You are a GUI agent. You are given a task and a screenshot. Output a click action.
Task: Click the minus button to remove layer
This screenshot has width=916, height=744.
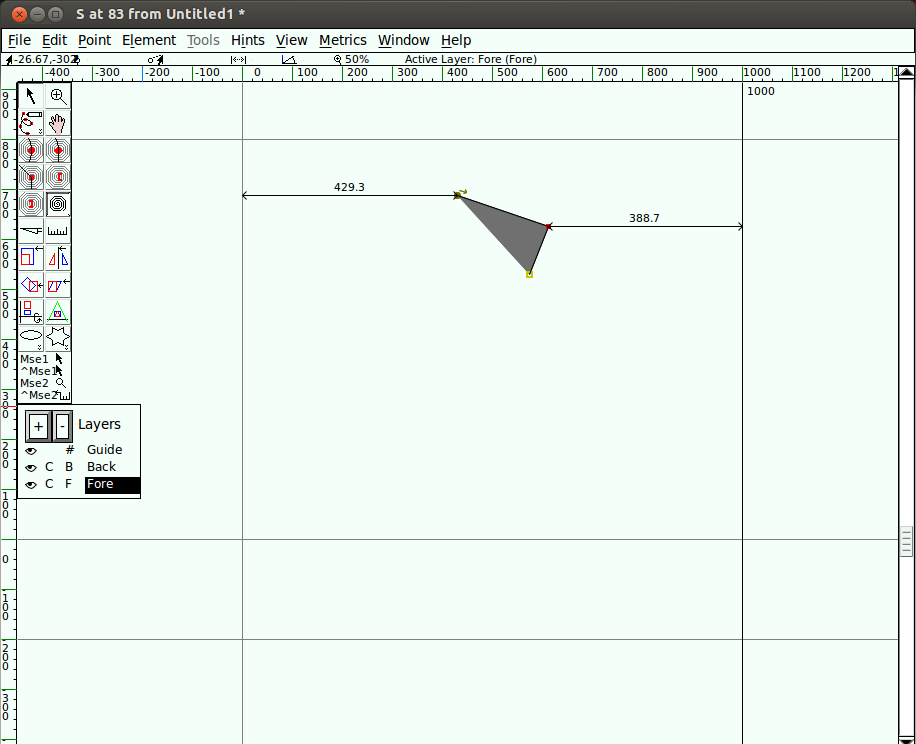(x=62, y=426)
